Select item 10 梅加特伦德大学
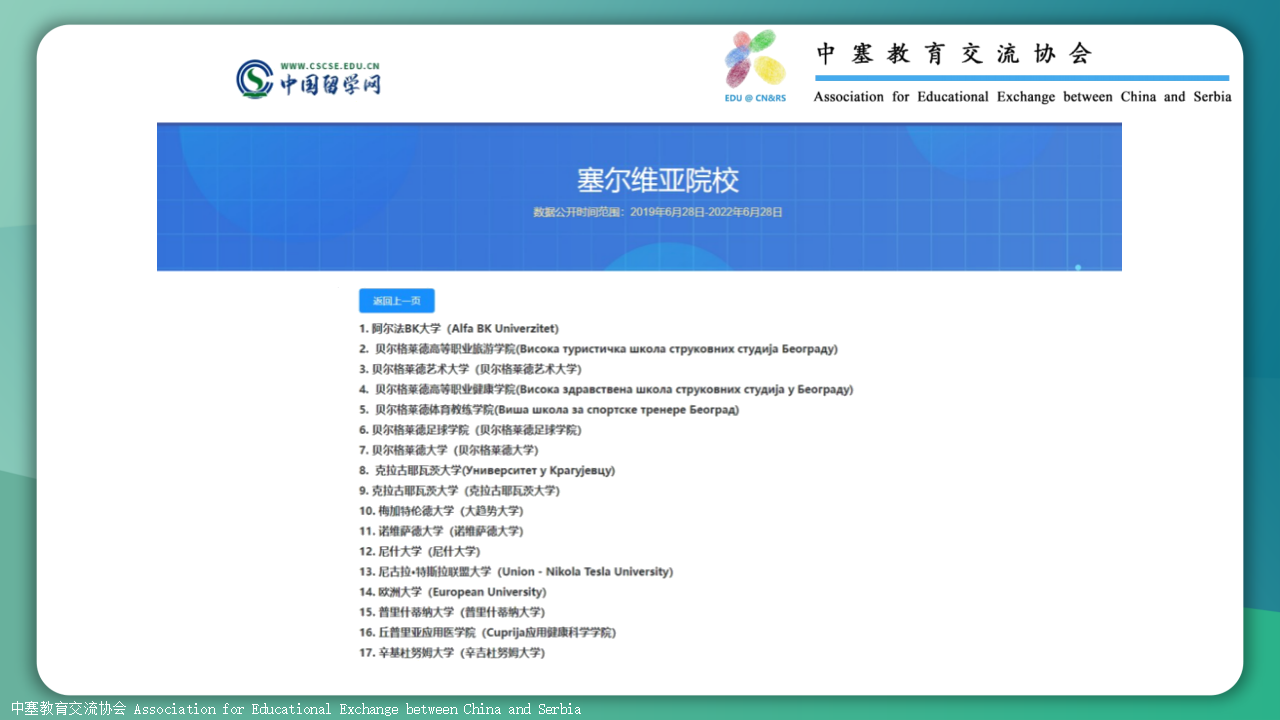 (x=441, y=511)
